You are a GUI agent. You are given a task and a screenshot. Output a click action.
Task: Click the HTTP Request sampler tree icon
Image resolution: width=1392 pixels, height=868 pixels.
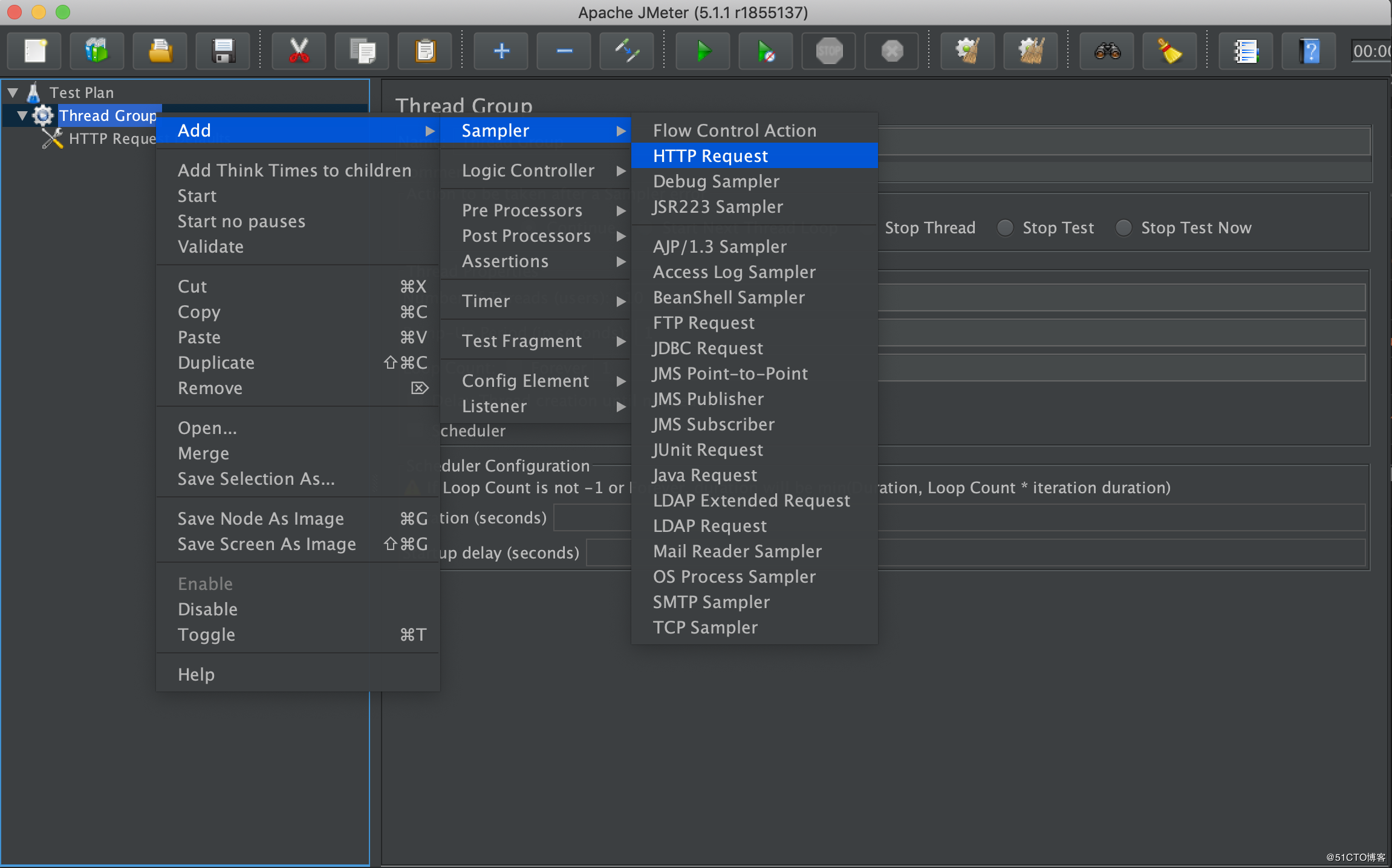(x=53, y=138)
